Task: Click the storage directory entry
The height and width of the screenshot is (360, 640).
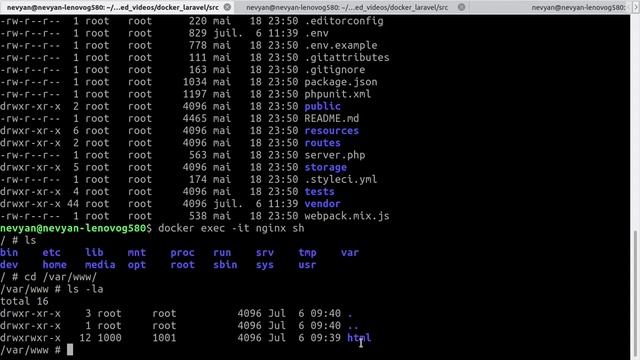Action: click(325, 167)
